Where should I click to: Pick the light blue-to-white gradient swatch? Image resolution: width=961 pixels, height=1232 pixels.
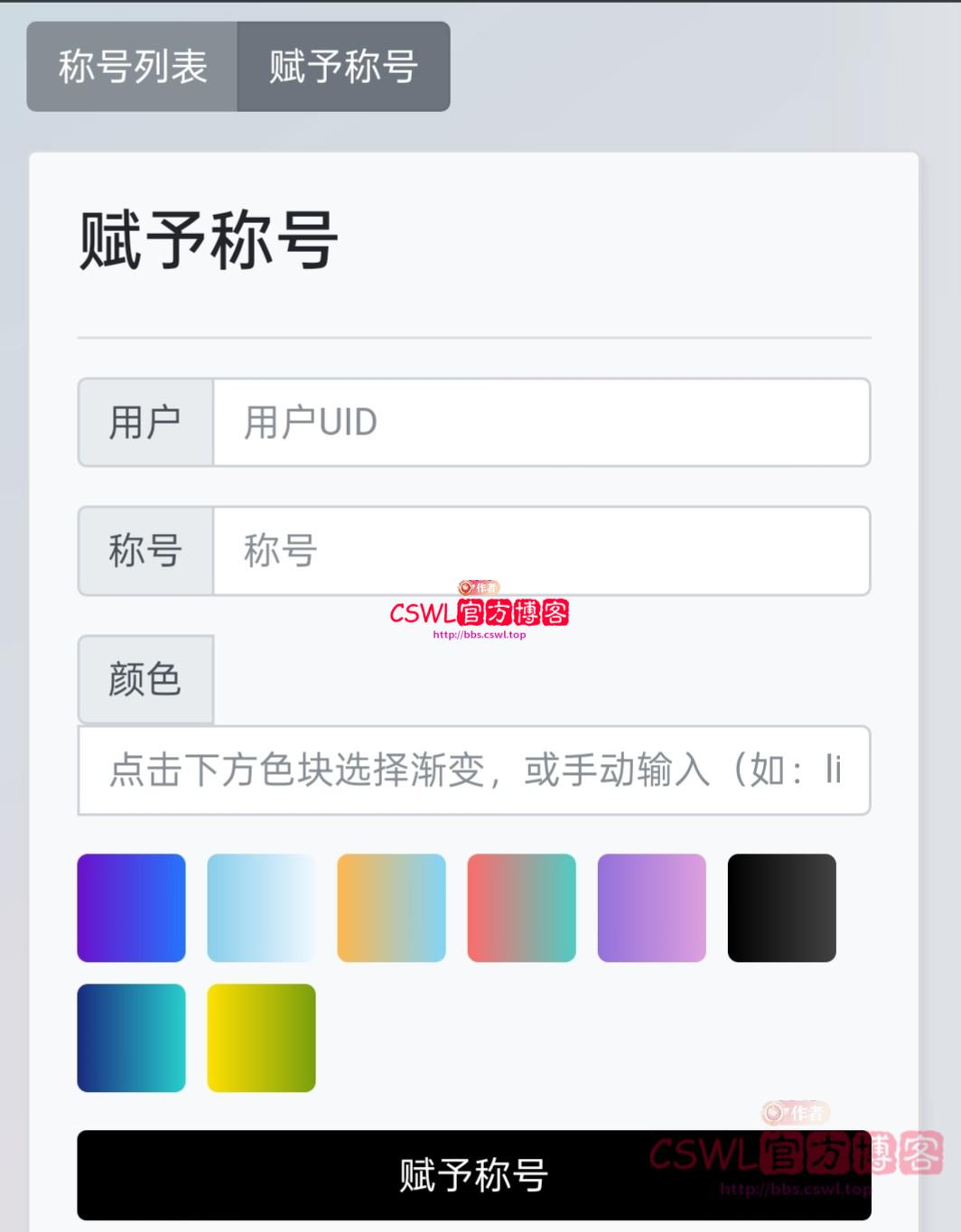[261, 908]
